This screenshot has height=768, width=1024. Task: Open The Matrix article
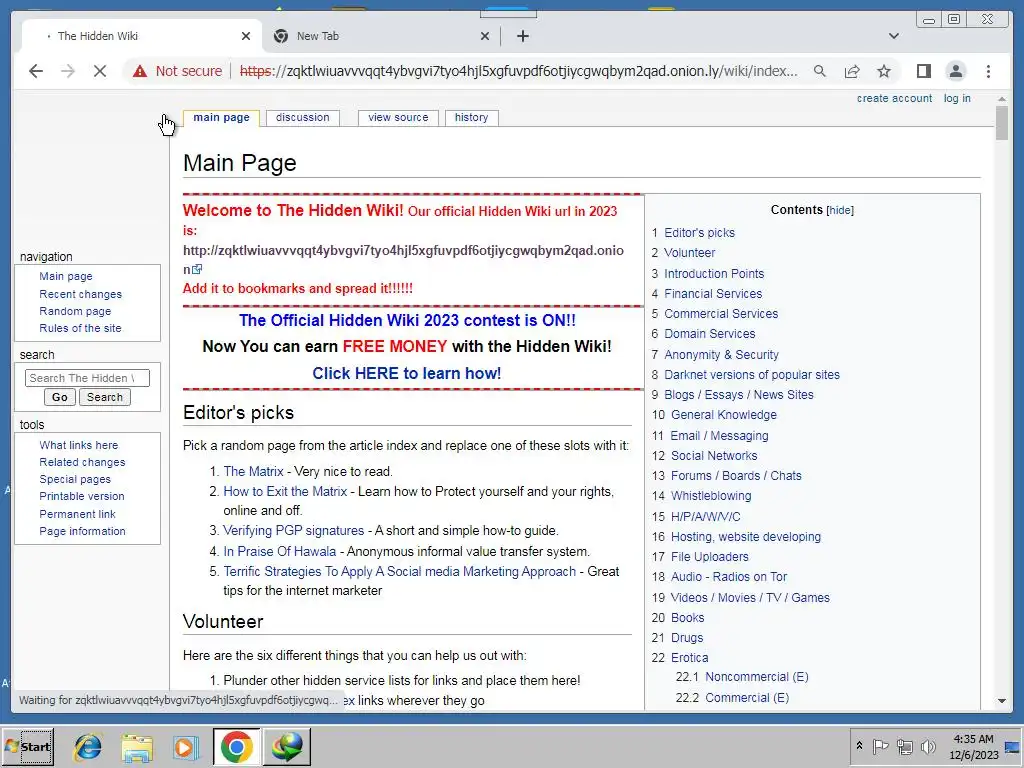253,472
